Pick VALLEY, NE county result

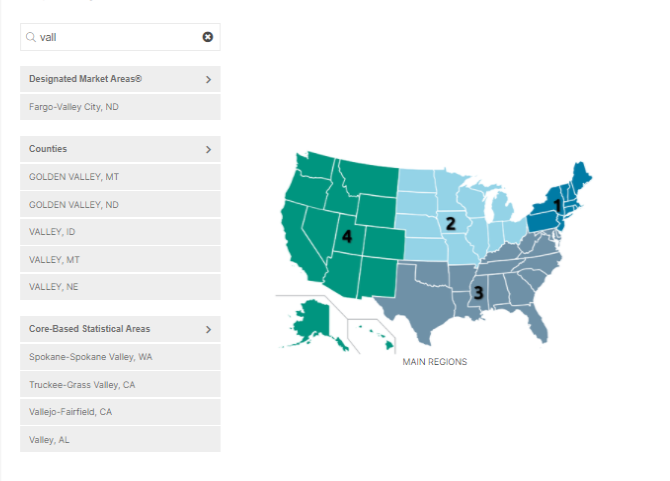coord(120,287)
